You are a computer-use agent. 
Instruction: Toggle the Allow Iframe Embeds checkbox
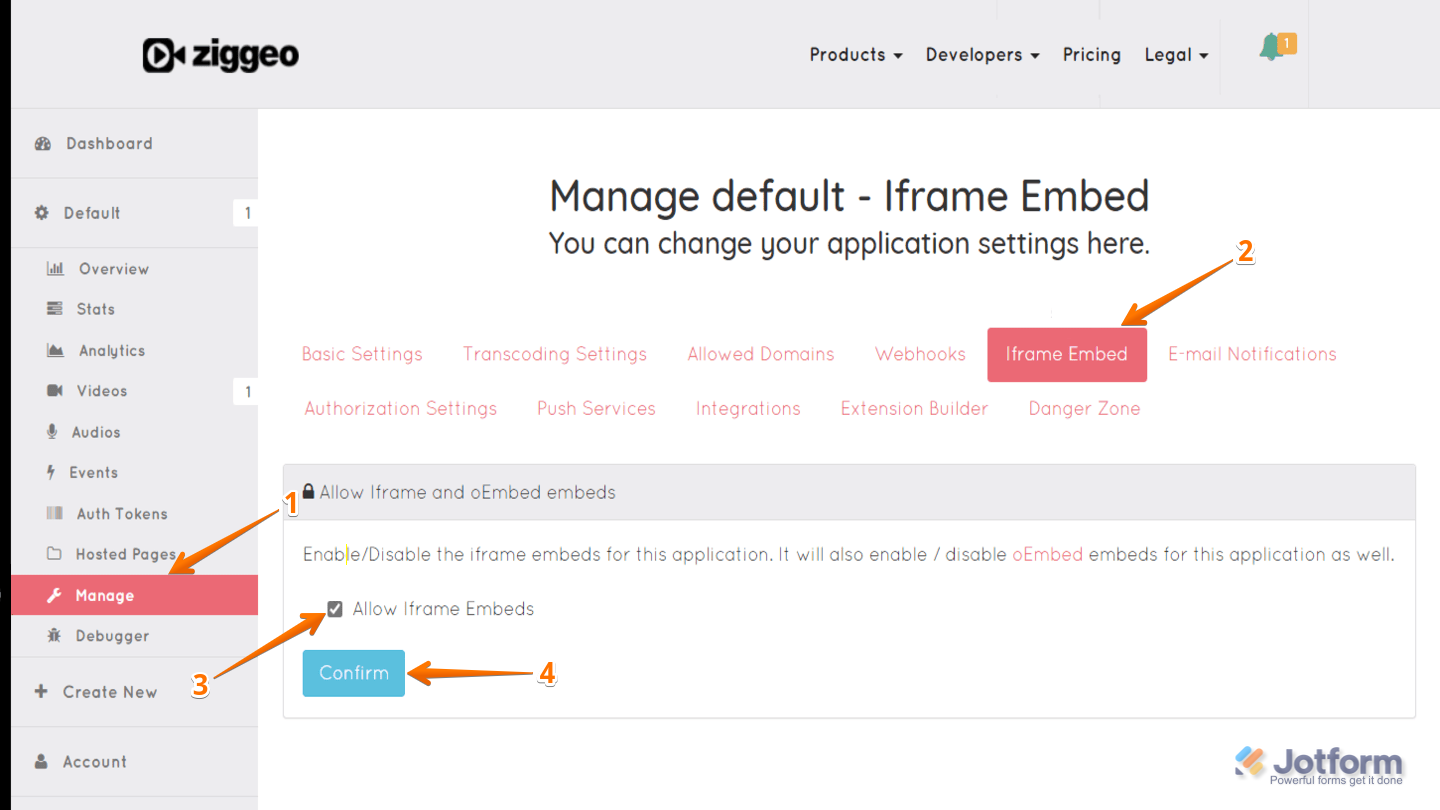[333, 608]
